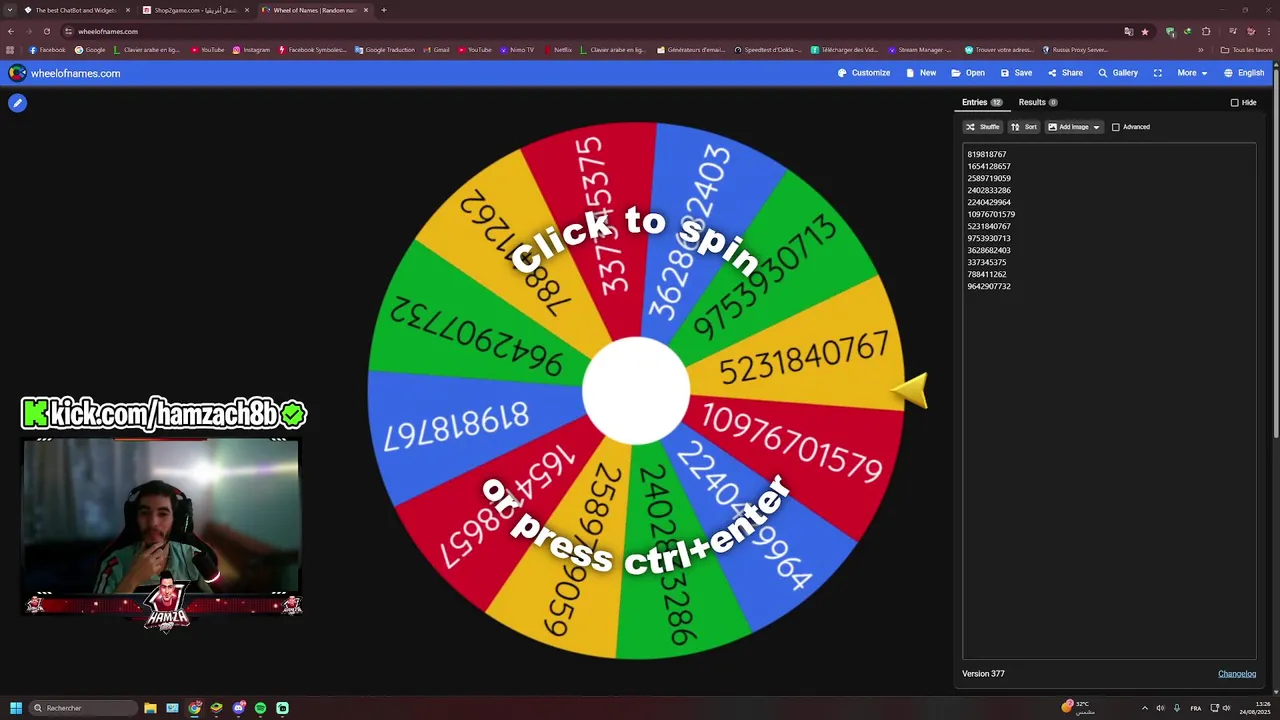Change language from English
This screenshot has height=720, width=1280.
click(1244, 73)
